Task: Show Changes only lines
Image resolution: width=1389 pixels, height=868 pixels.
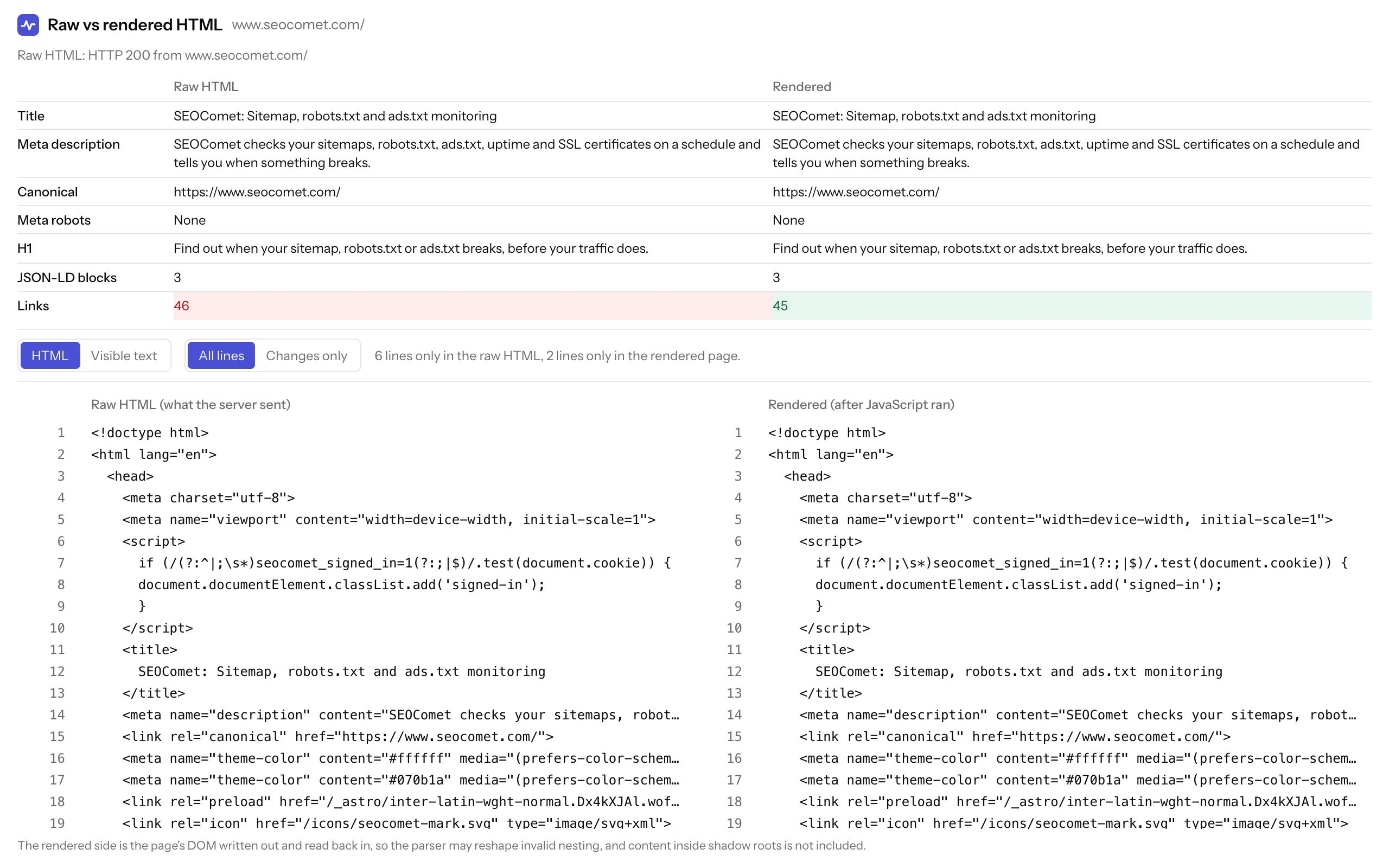Action: pyautogui.click(x=307, y=355)
